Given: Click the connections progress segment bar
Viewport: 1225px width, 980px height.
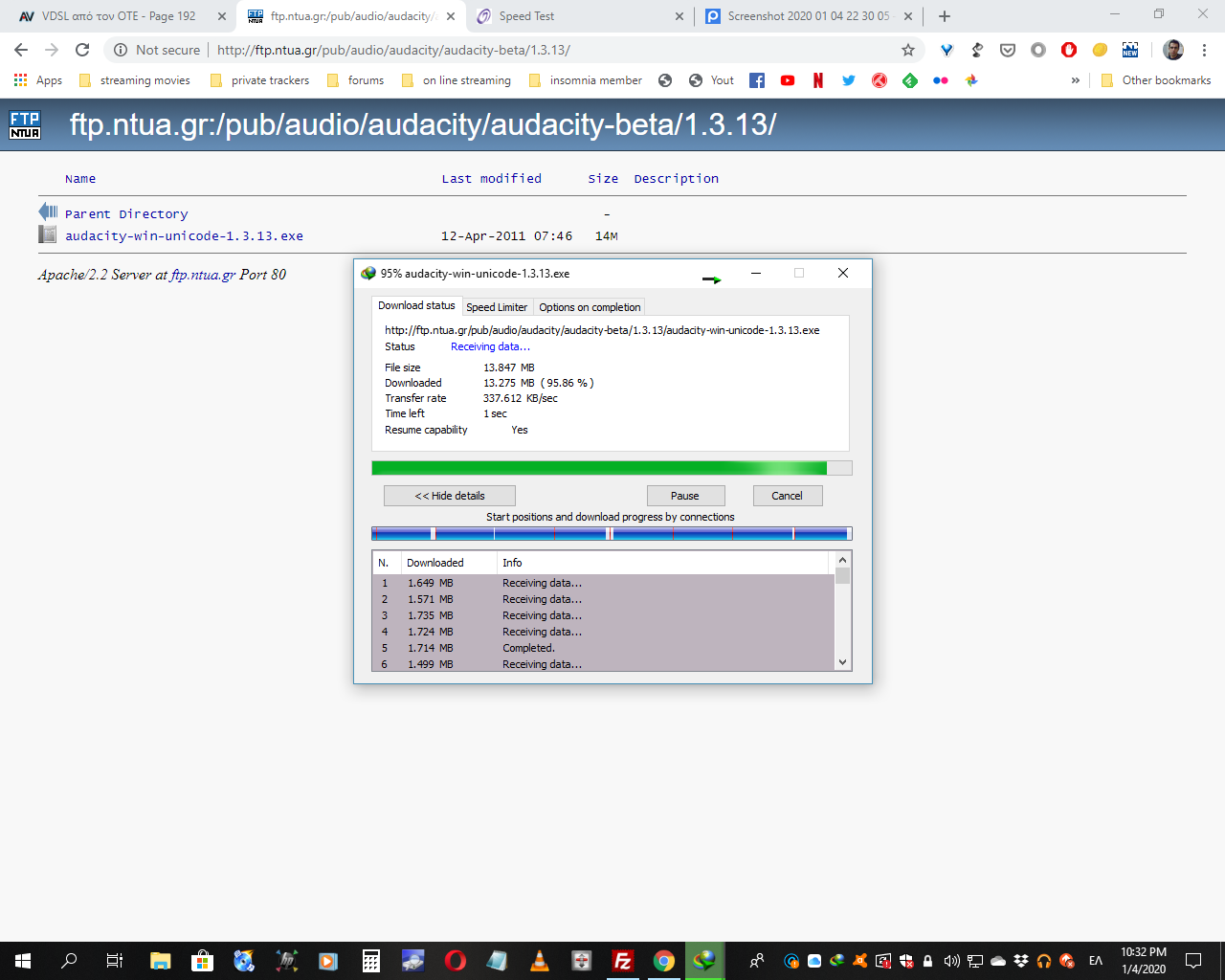Looking at the screenshot, I should [612, 533].
